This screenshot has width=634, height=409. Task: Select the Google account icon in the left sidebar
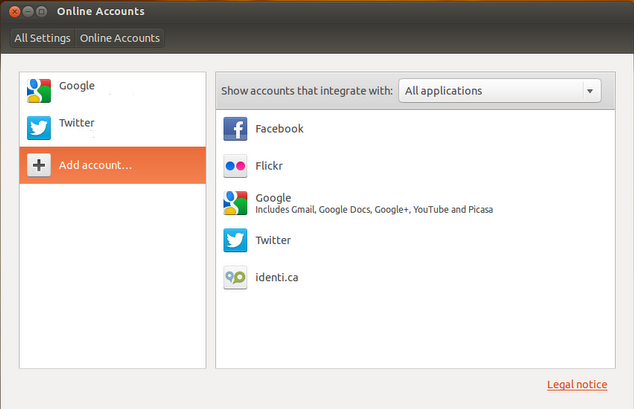point(39,90)
